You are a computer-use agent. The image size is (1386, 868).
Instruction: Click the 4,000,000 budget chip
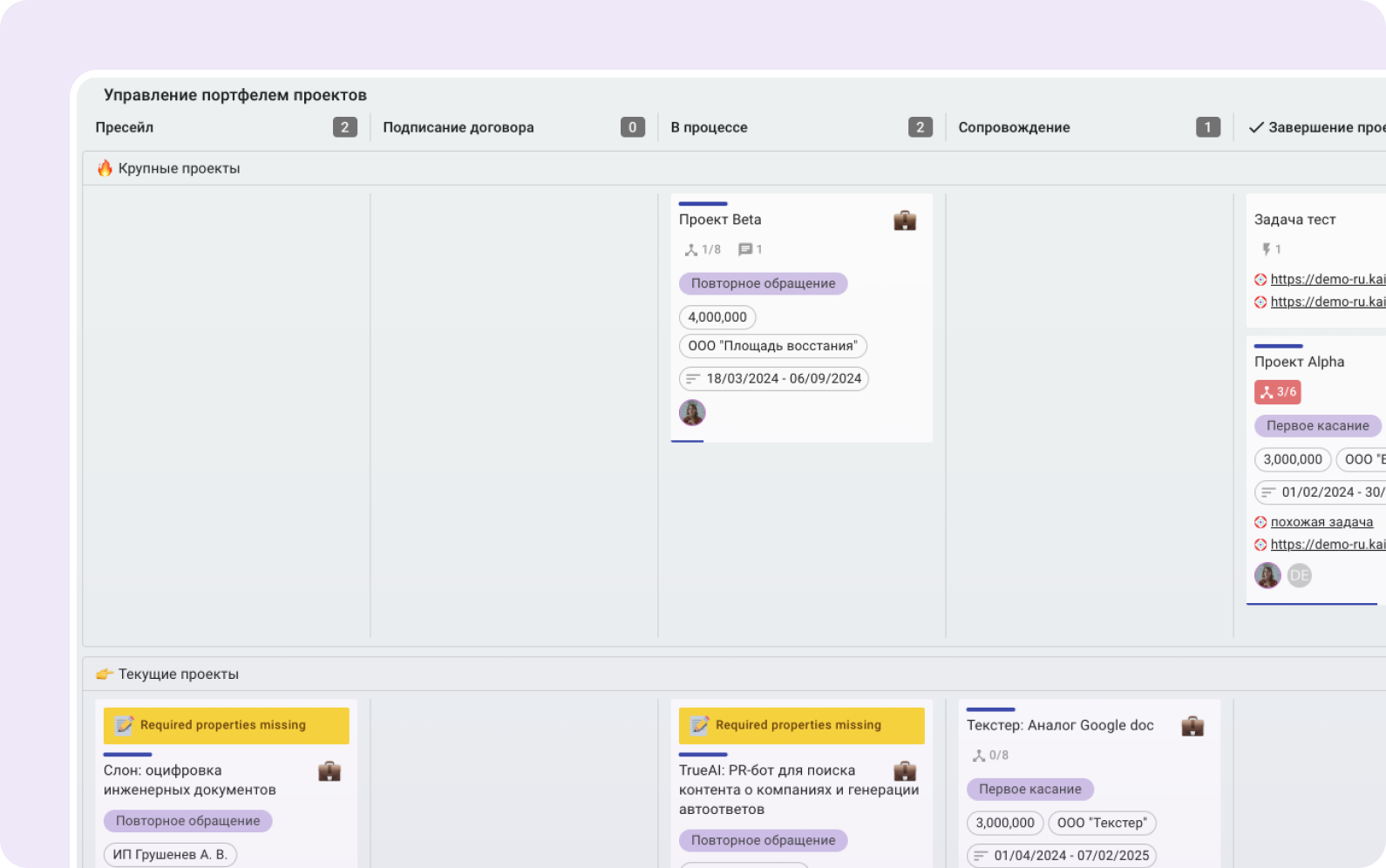click(717, 317)
